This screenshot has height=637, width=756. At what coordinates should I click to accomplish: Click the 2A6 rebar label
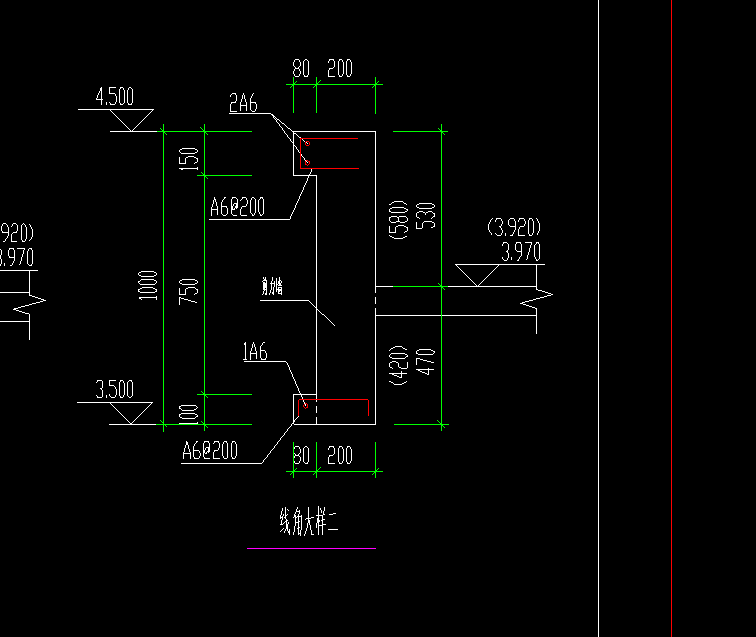pyautogui.click(x=243, y=103)
